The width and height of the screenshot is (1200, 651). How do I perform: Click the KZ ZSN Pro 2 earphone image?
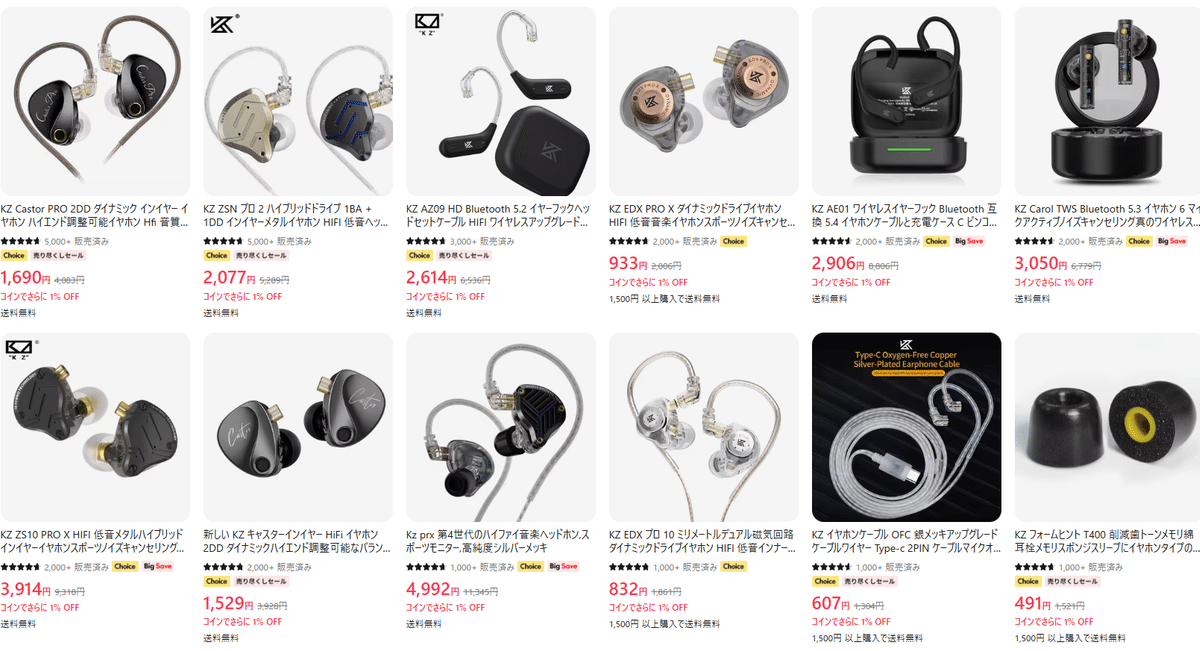point(298,101)
